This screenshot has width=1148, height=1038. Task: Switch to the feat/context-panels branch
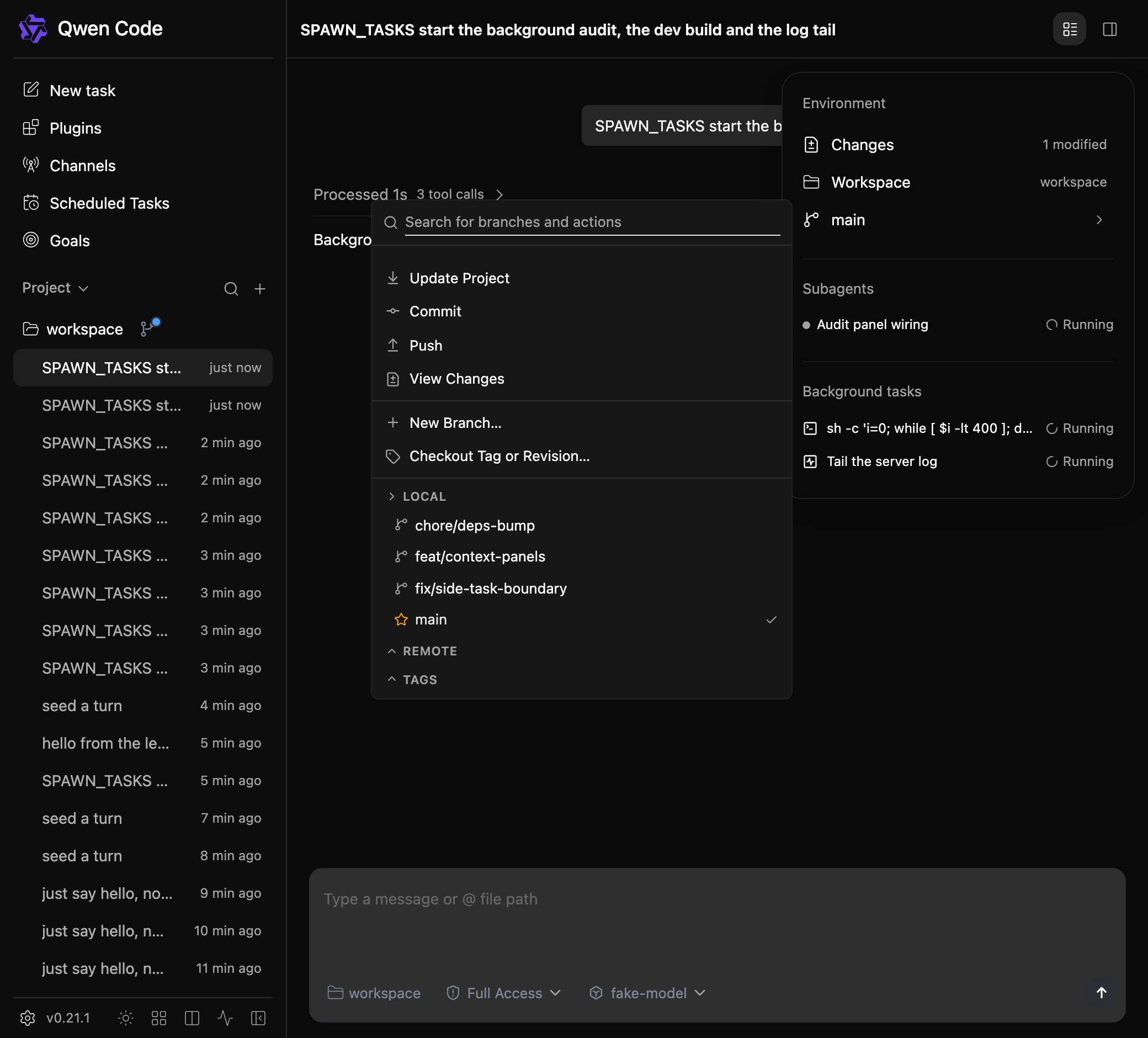tap(581, 557)
